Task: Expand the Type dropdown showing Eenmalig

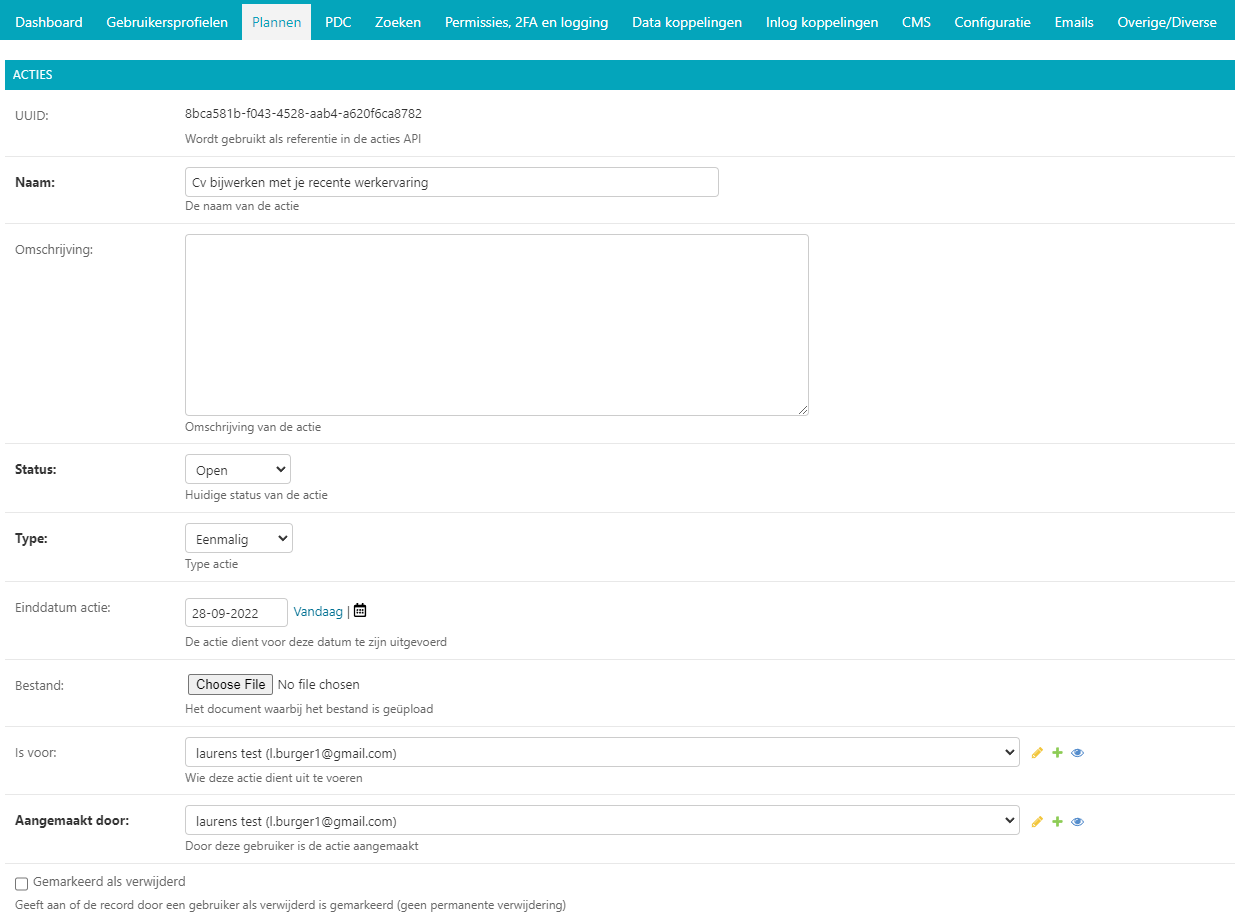Action: click(238, 539)
